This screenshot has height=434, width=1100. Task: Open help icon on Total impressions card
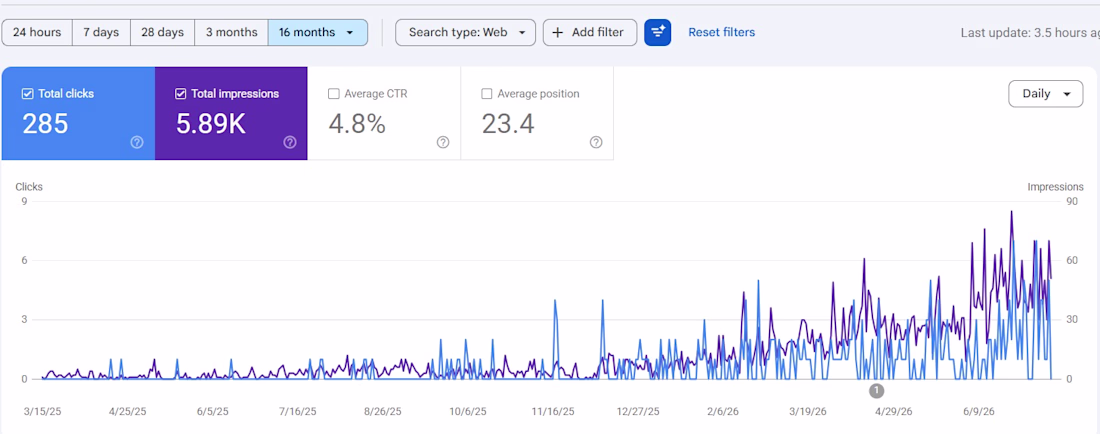click(290, 142)
